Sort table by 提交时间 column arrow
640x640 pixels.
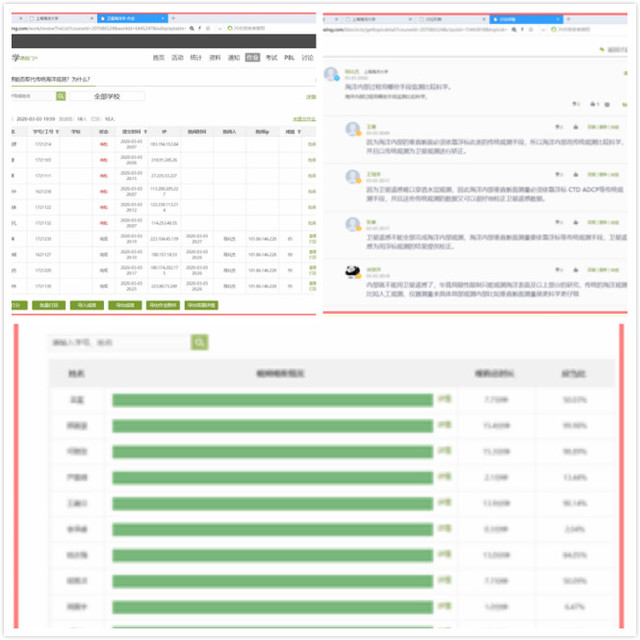point(146,131)
